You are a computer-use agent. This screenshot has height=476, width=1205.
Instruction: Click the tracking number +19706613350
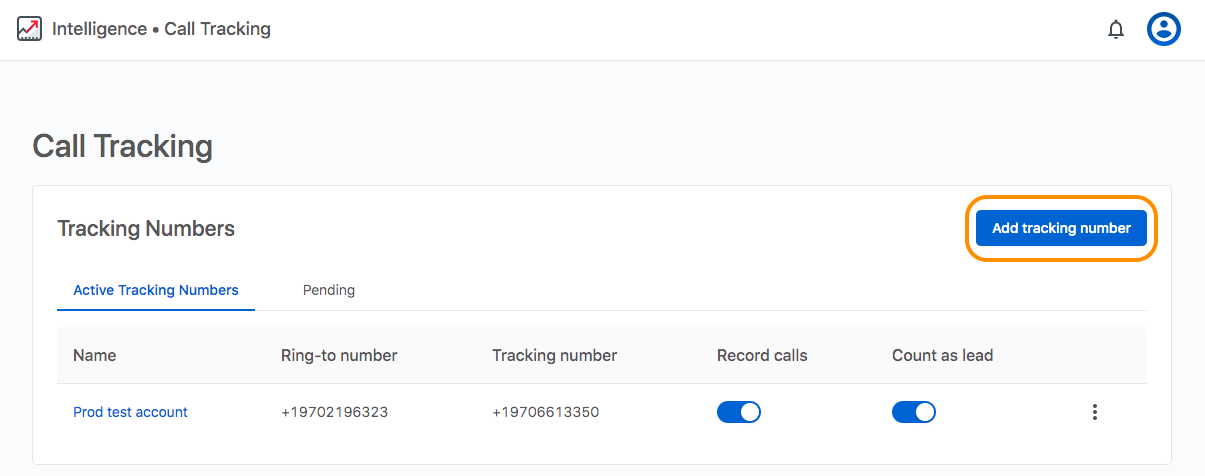[x=545, y=412]
